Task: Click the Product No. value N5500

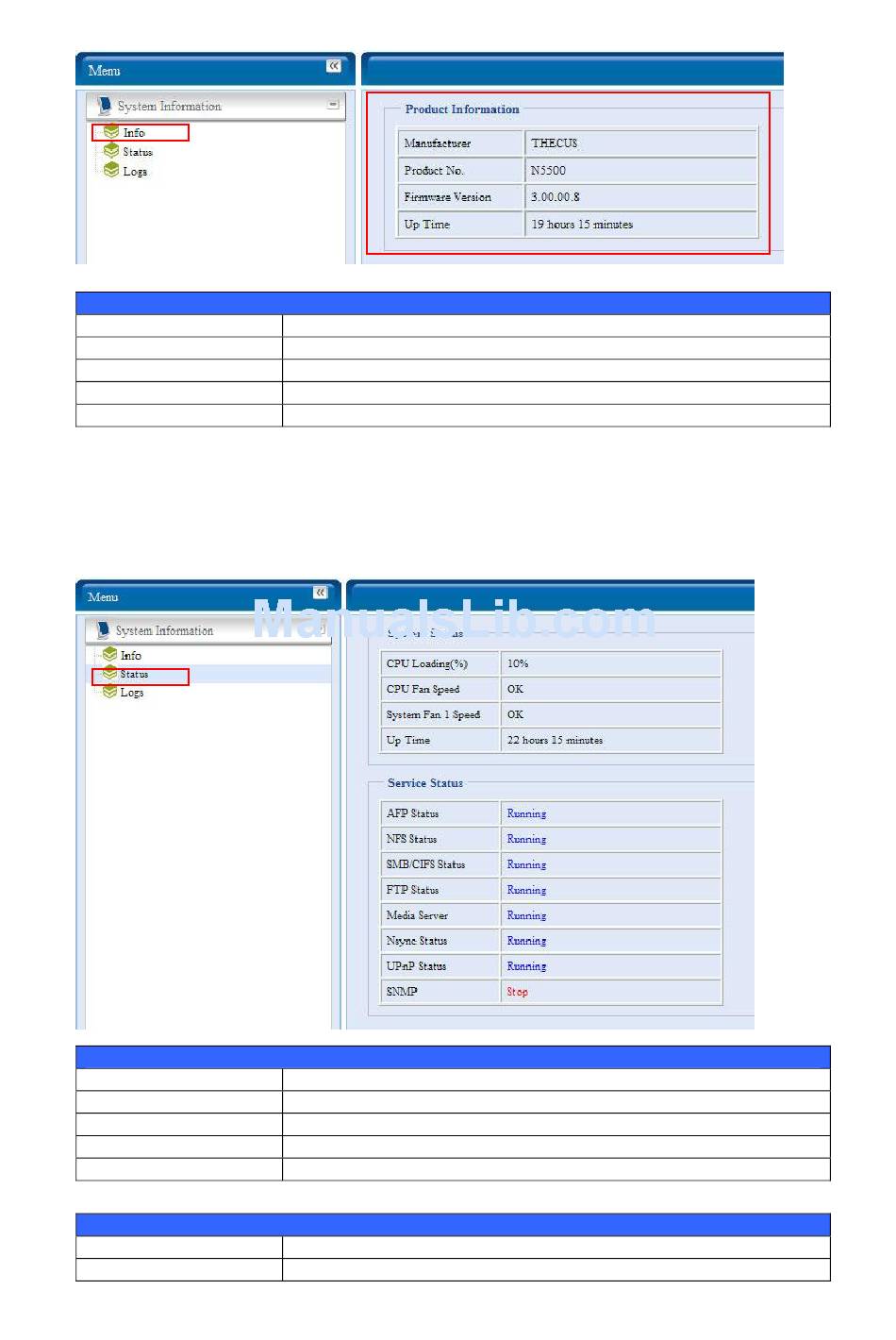Action: click(x=548, y=171)
